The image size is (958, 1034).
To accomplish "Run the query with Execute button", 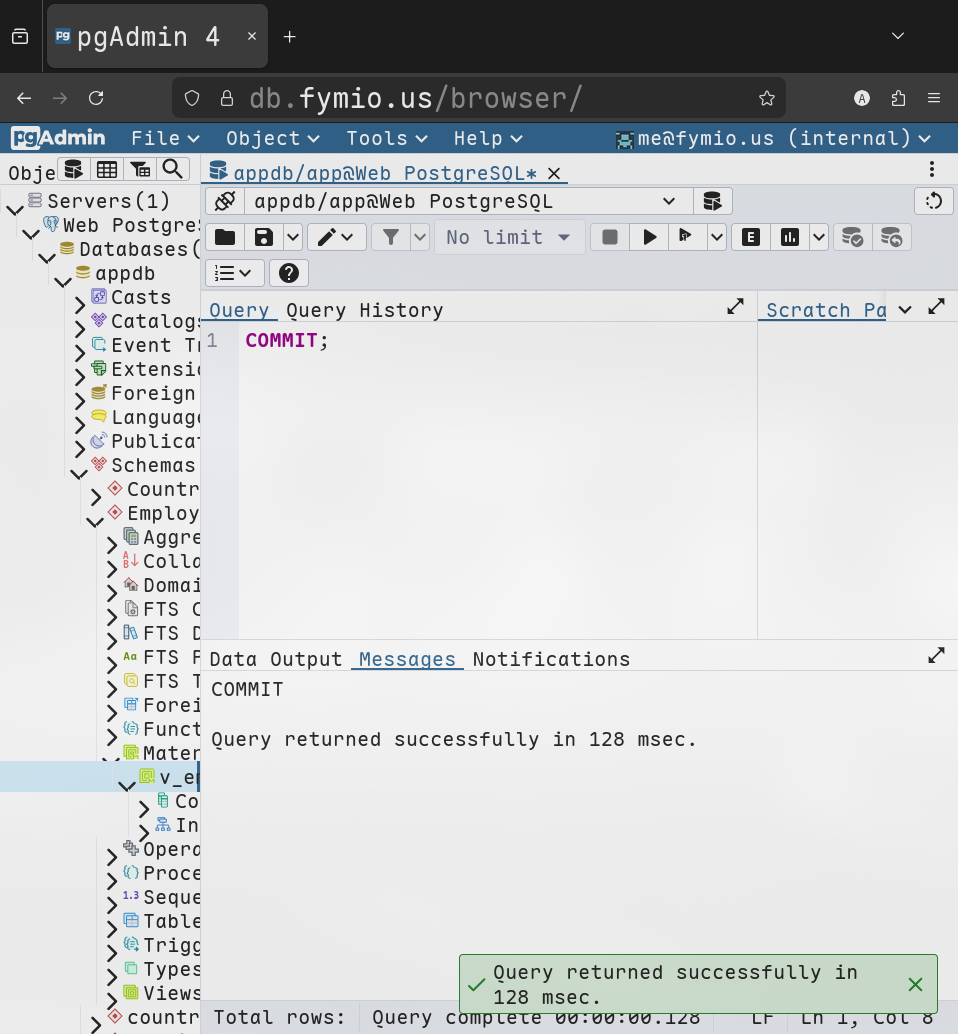I will [x=649, y=237].
